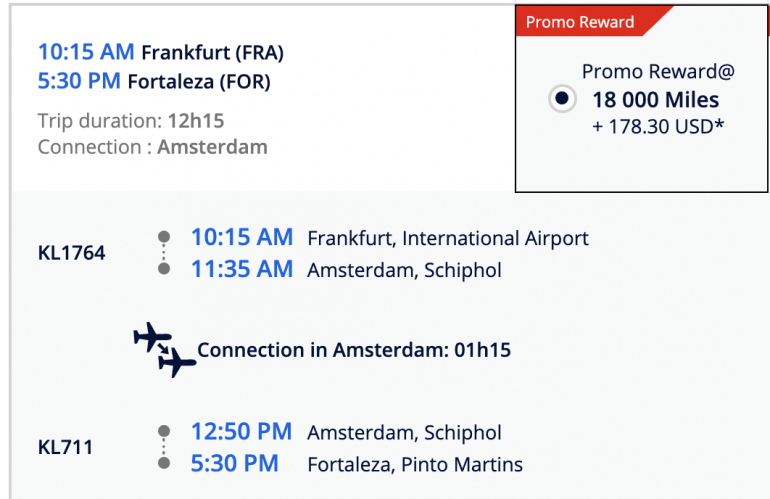Click the Promo Reward@ label
The image size is (770, 499).
coord(657,72)
